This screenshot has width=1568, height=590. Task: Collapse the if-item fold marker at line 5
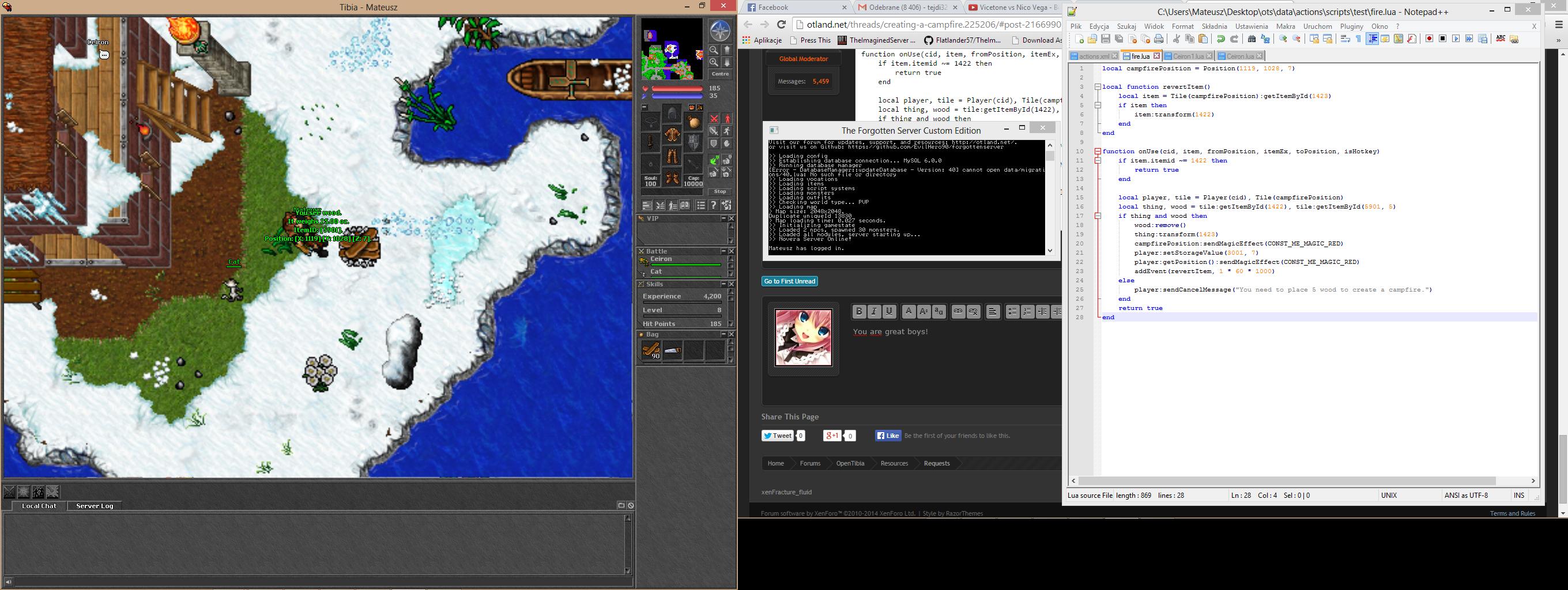(x=1098, y=105)
